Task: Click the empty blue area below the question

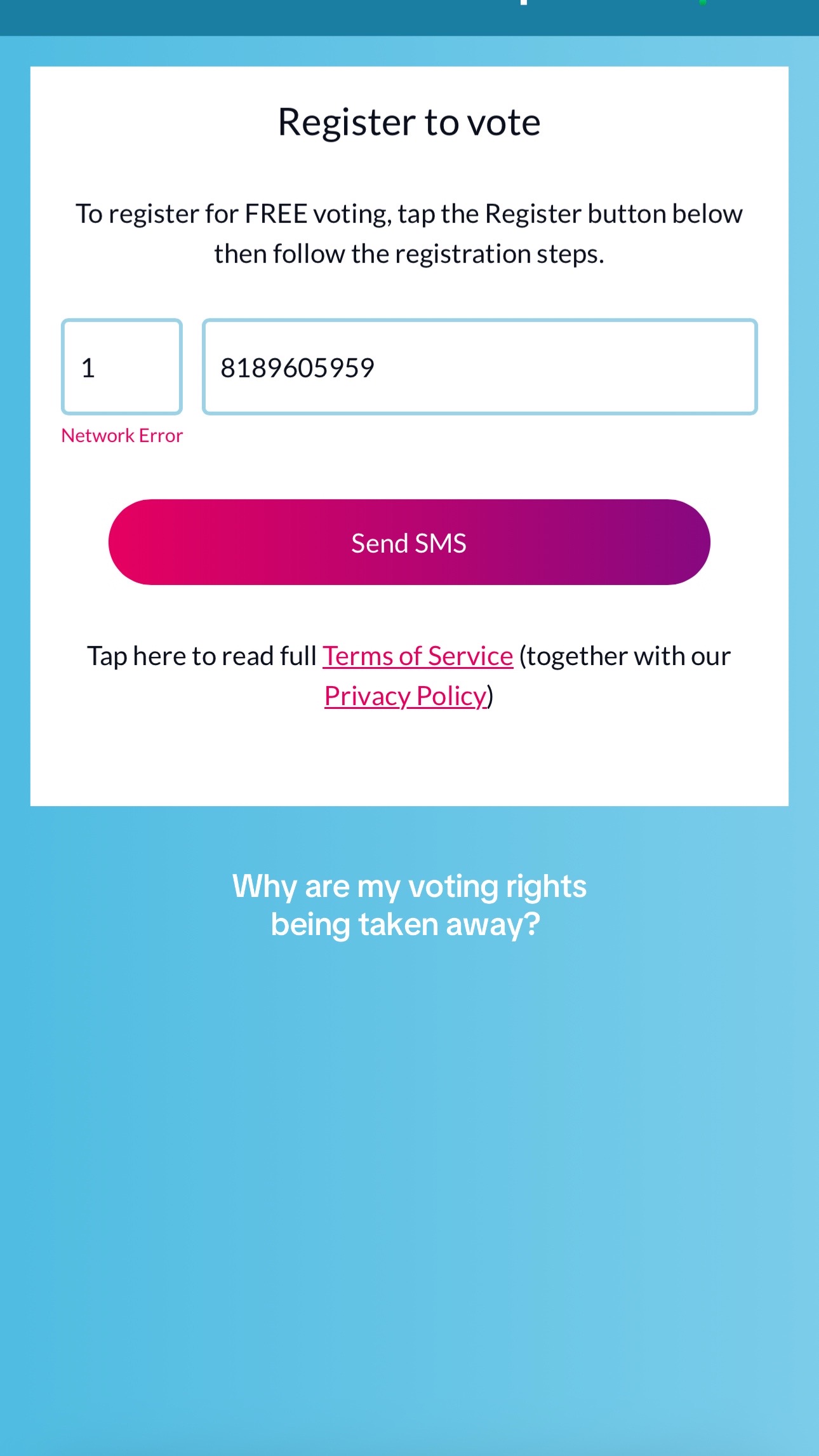Action: [409, 1194]
